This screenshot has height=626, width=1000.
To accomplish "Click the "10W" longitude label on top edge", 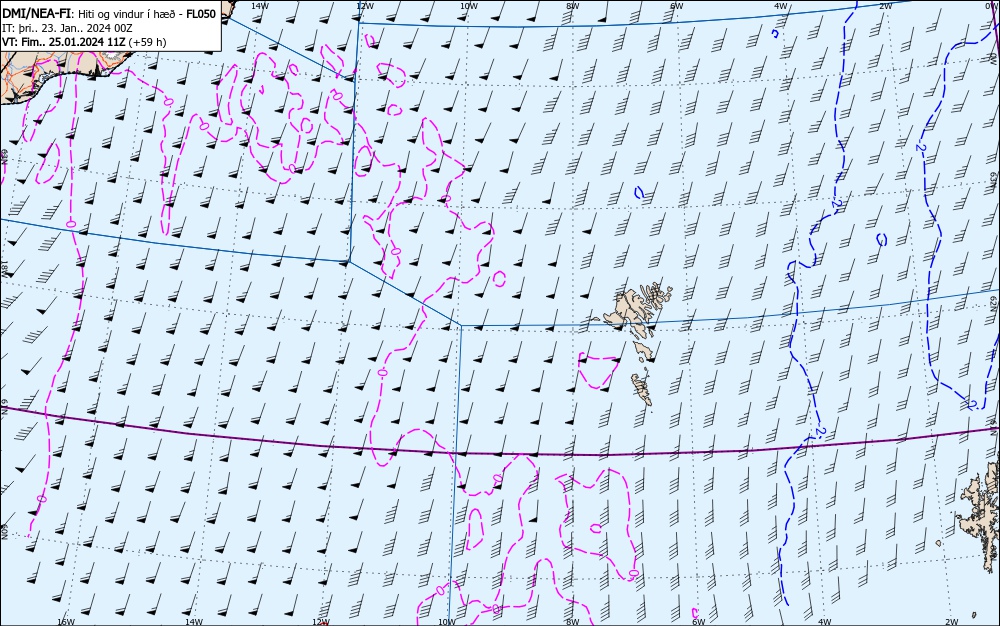I will (469, 6).
